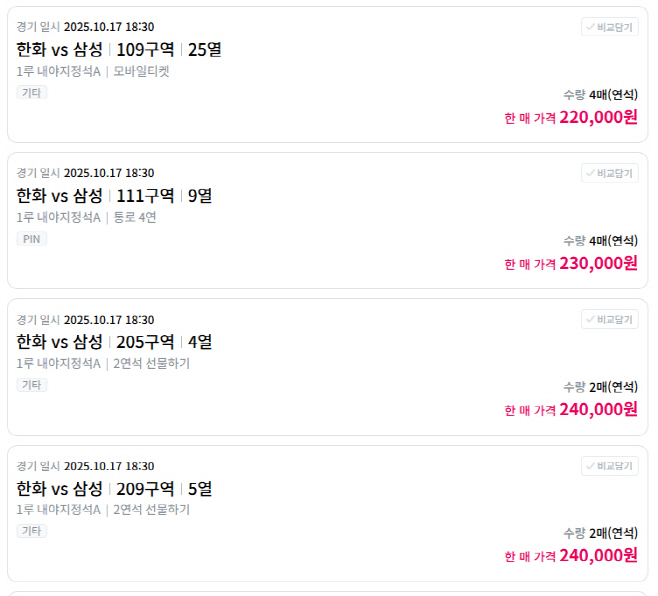Screen dimensions: 658x596
Task: Click the 기타 badge on 209구역 listing
Action: 32,531
